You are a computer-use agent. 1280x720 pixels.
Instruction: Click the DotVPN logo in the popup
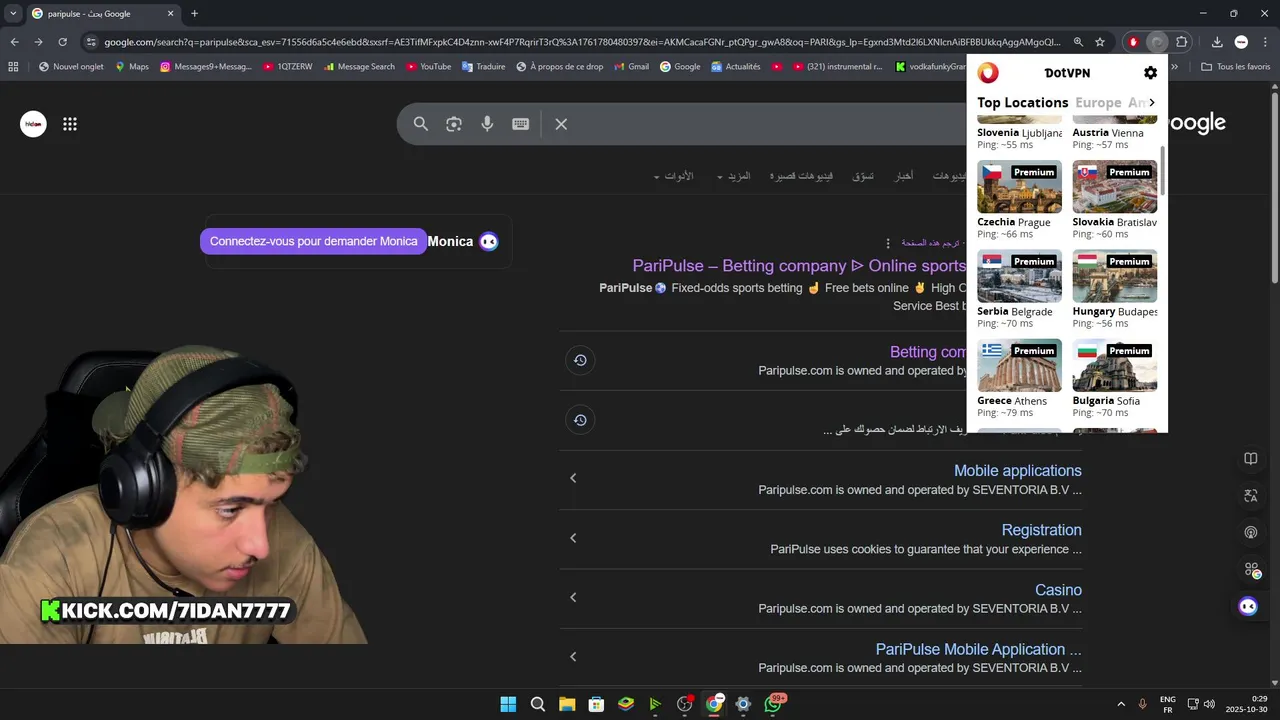click(x=988, y=72)
